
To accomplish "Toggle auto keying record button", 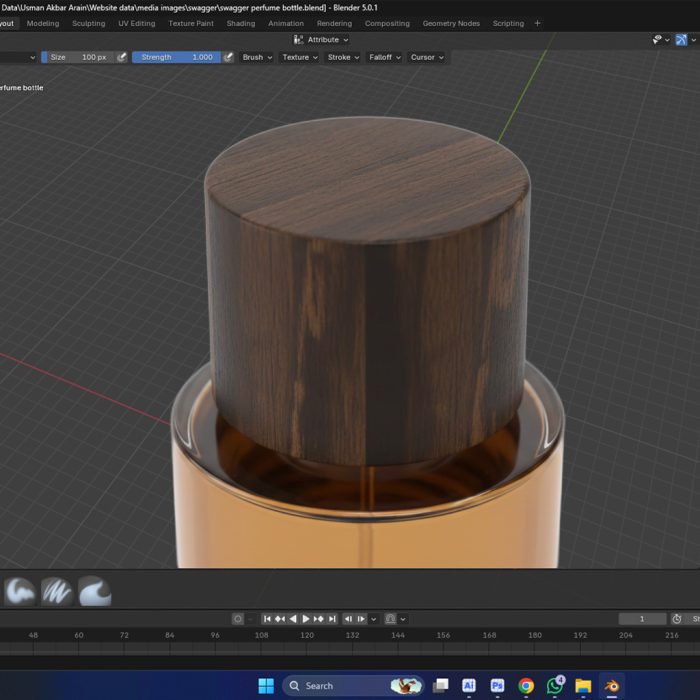I will [x=238, y=619].
